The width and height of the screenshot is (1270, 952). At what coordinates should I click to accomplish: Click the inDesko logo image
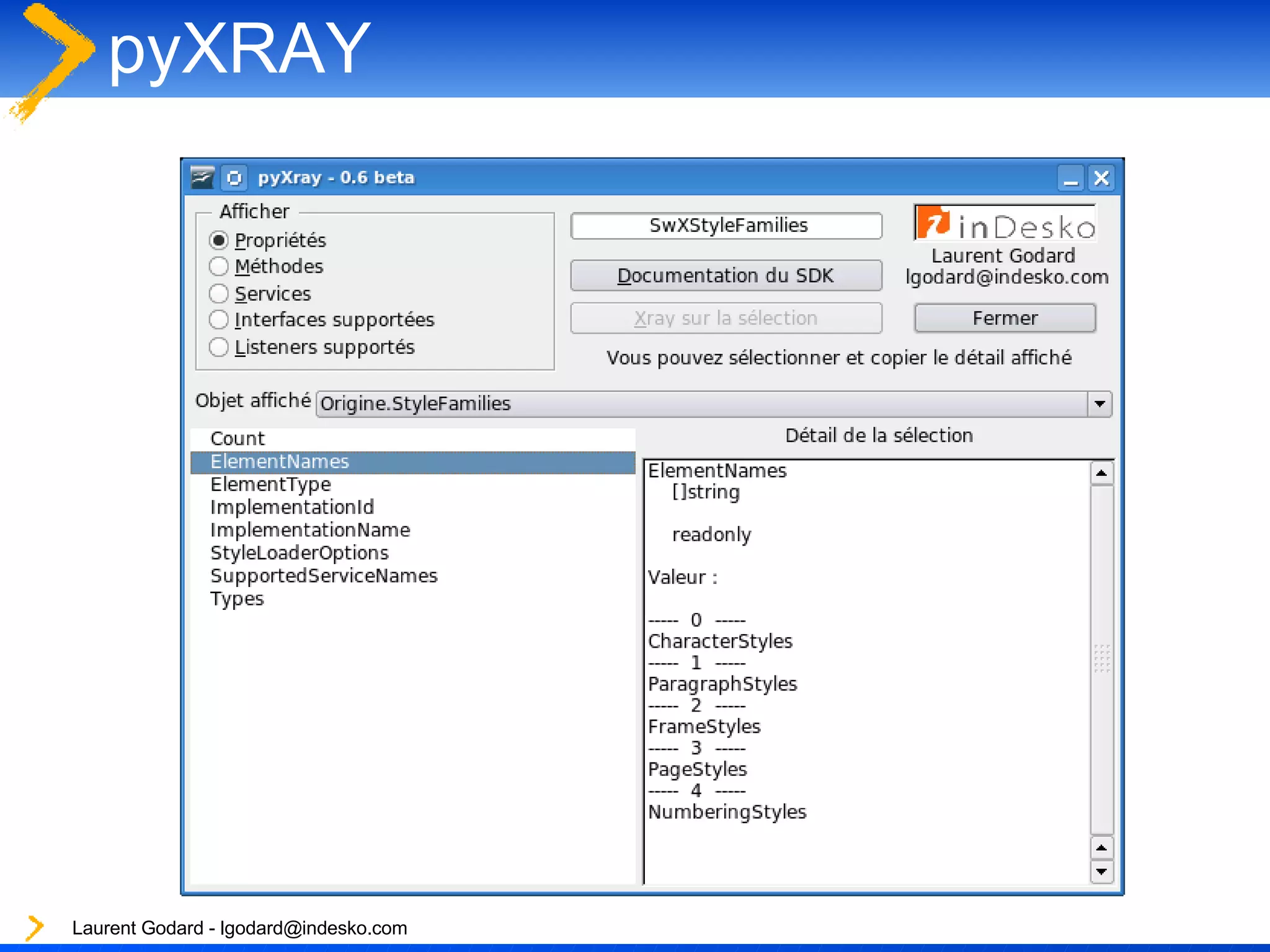click(1005, 223)
